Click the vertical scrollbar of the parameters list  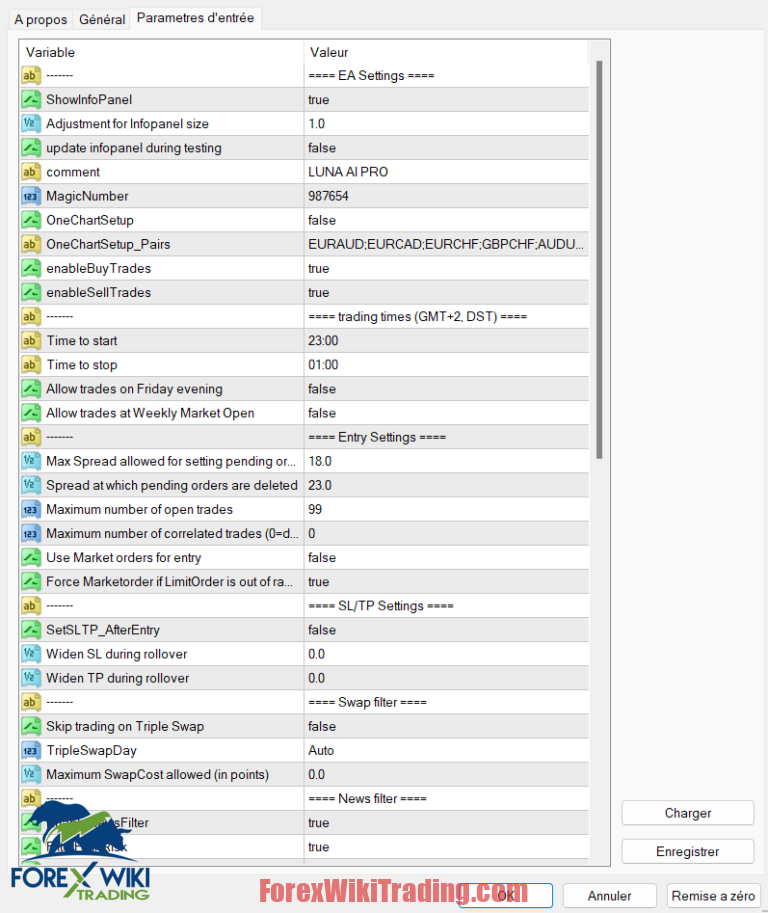pos(599,259)
